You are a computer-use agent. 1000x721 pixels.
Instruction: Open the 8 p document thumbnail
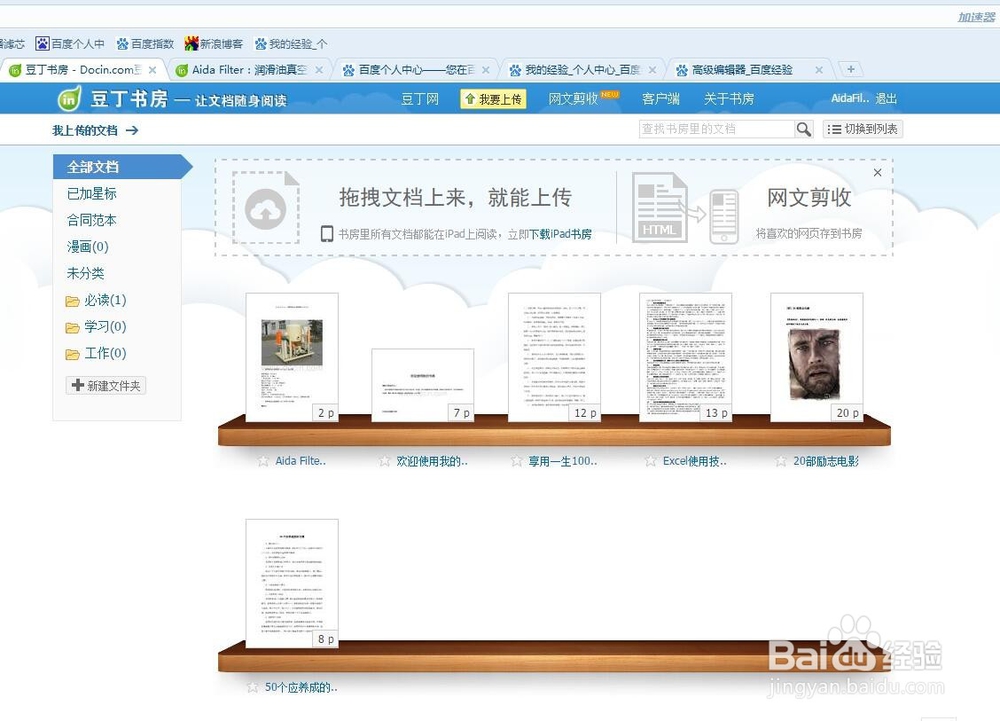tap(292, 583)
